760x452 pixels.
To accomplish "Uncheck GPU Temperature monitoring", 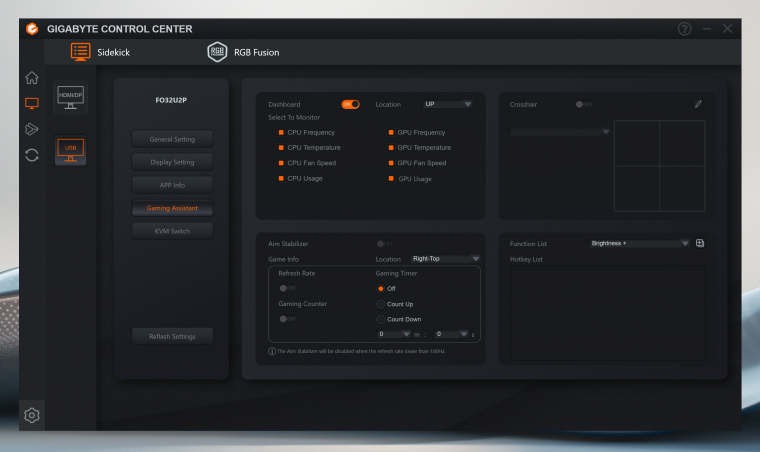I will tap(391, 148).
